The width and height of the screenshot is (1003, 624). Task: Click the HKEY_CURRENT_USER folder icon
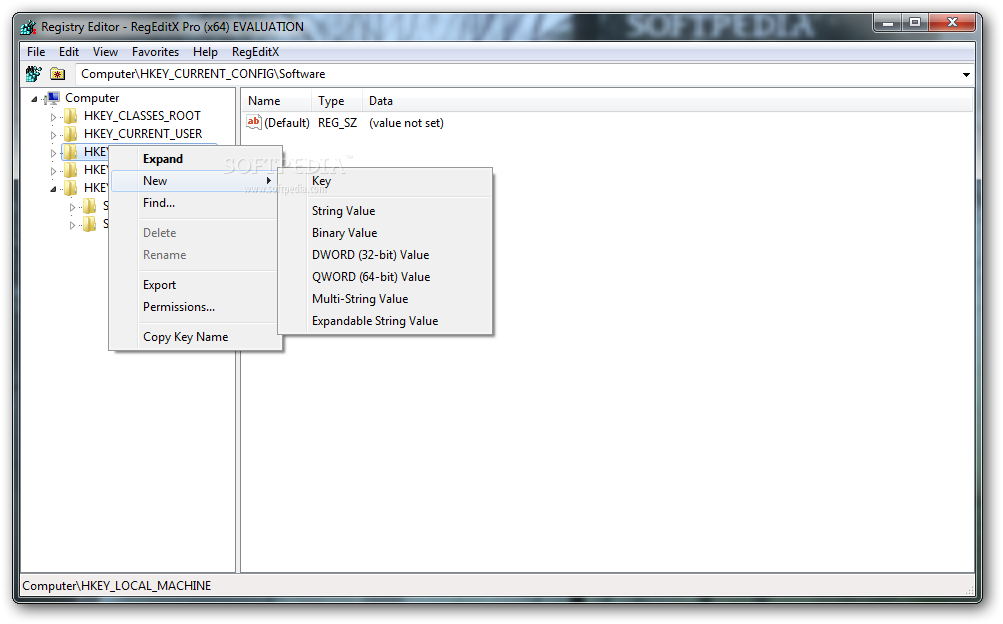(x=71, y=134)
